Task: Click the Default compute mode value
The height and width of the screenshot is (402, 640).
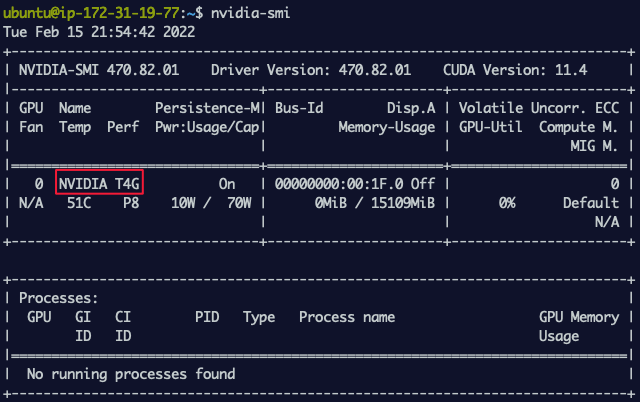Action: pos(591,203)
